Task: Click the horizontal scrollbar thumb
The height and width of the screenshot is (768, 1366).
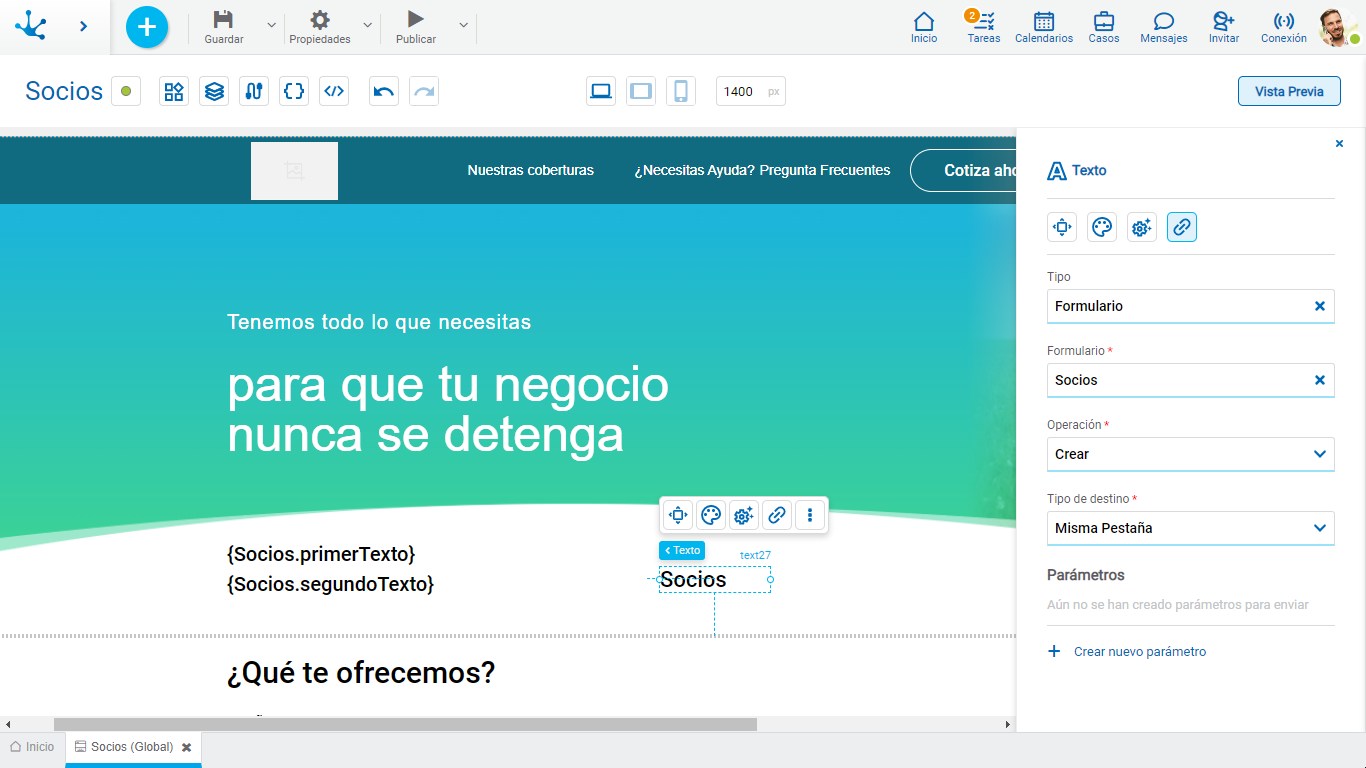Action: tap(405, 724)
